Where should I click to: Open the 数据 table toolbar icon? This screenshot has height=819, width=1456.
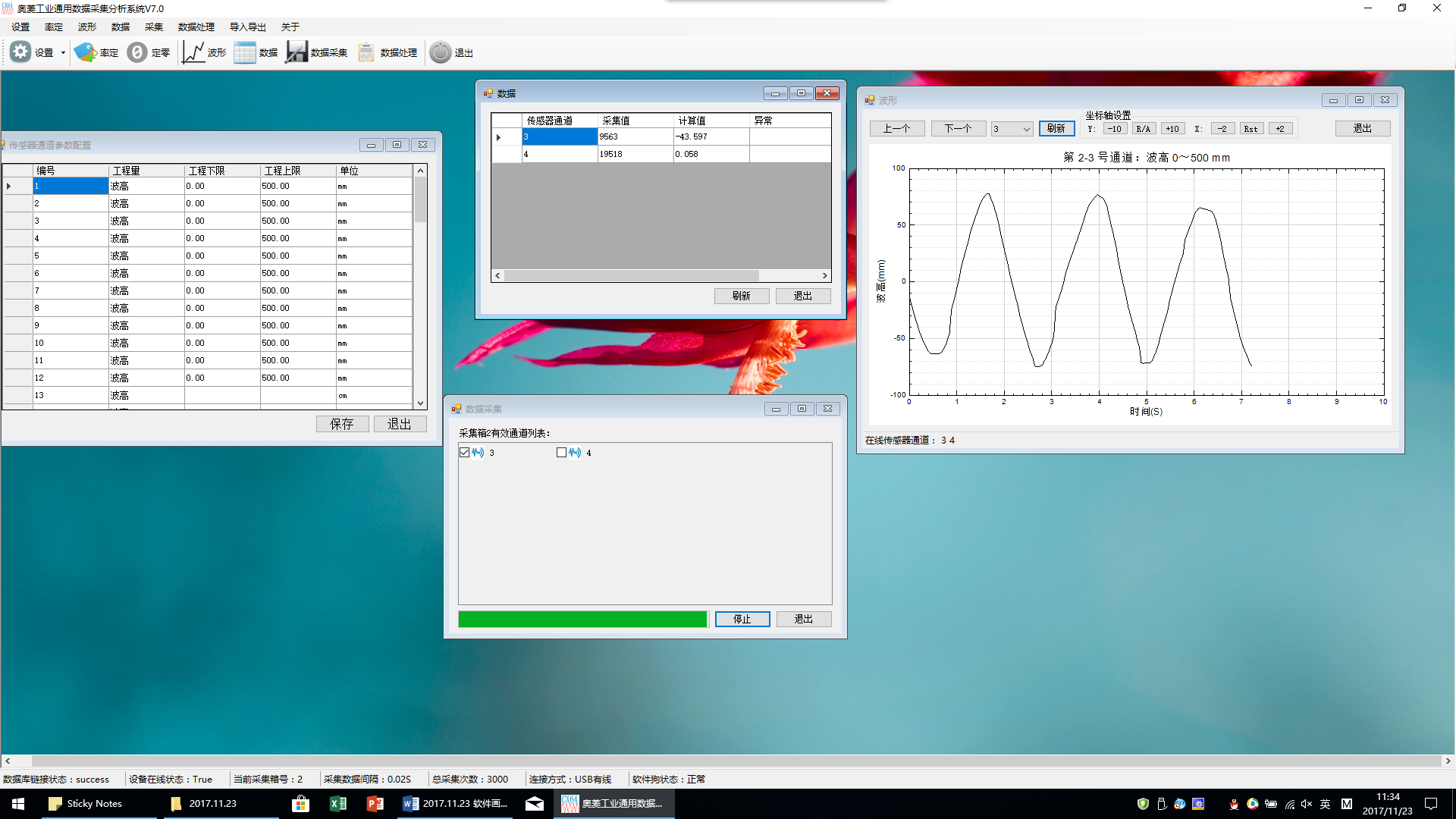245,52
